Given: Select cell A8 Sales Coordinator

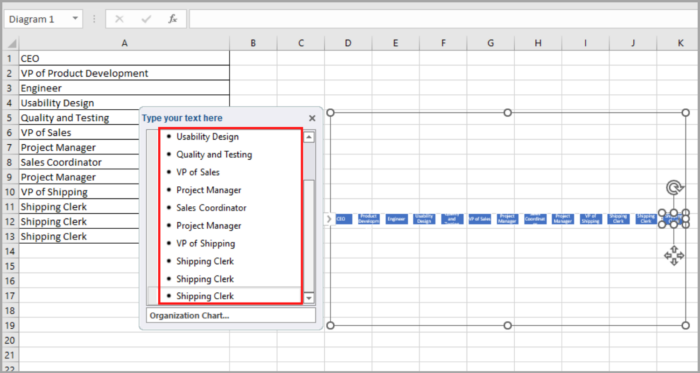Looking at the screenshot, I should click(79, 162).
